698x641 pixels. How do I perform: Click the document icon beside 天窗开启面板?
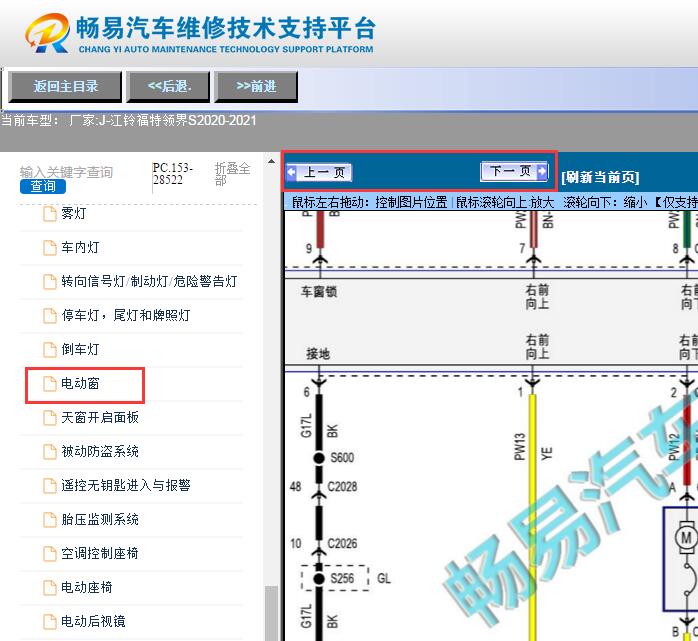click(49, 418)
